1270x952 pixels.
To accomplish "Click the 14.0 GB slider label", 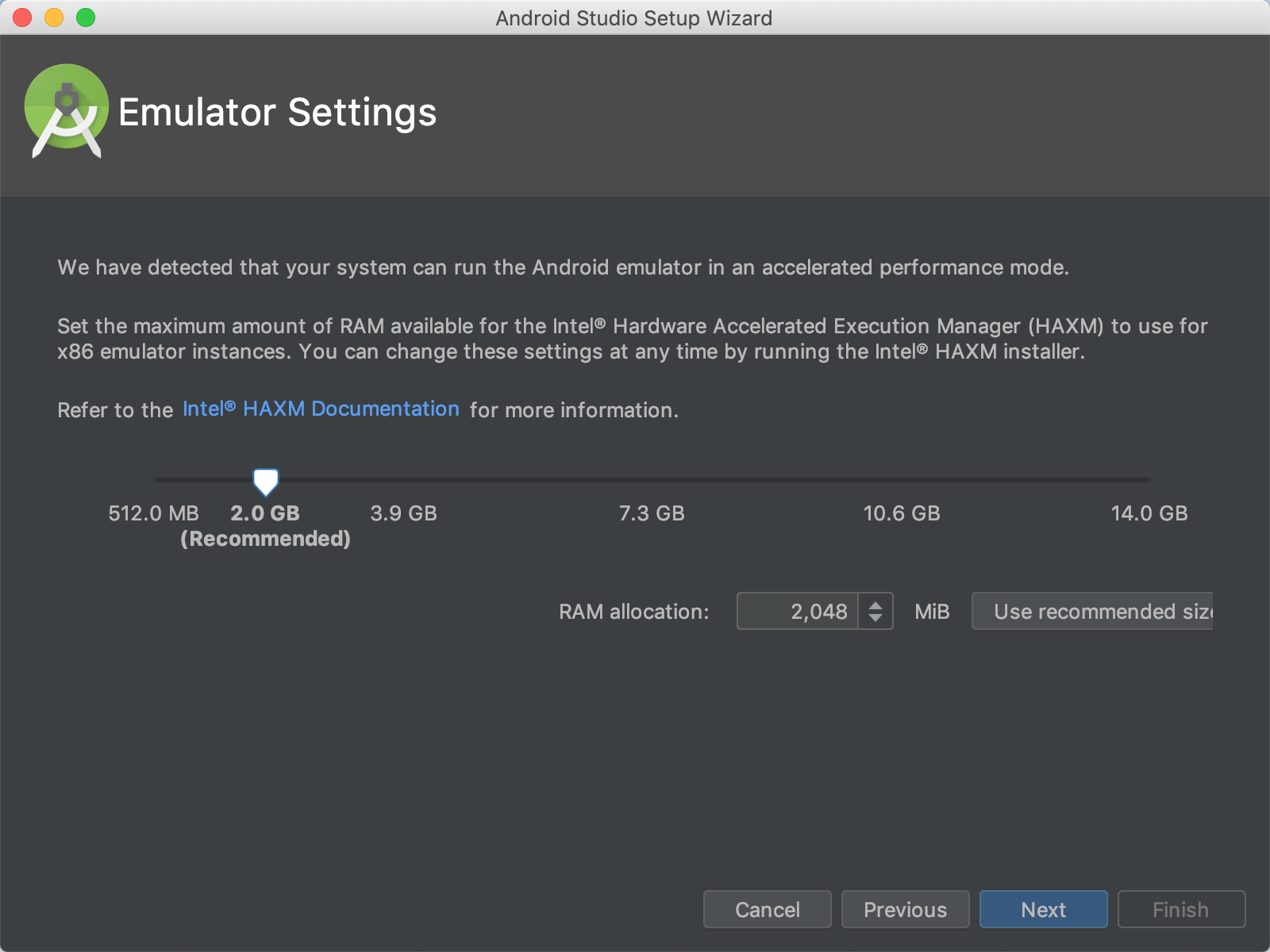I will [1149, 513].
